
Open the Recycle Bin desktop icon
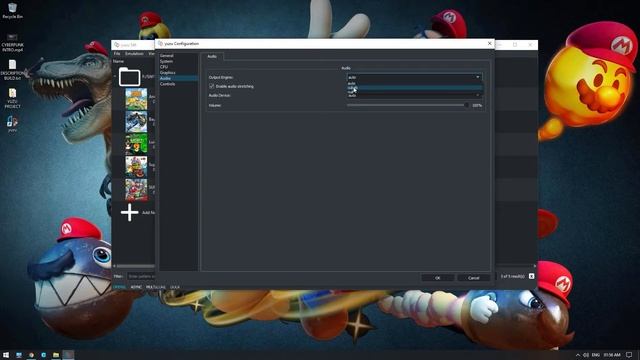[12, 11]
